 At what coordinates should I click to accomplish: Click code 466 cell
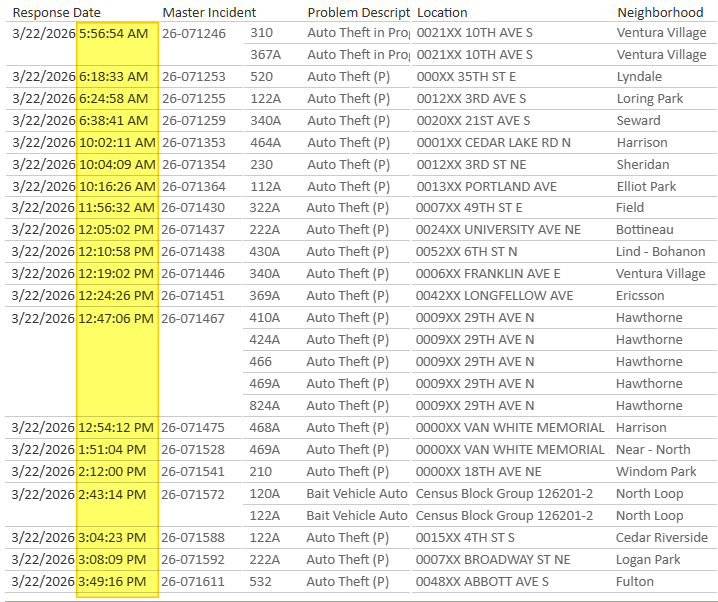(x=261, y=361)
